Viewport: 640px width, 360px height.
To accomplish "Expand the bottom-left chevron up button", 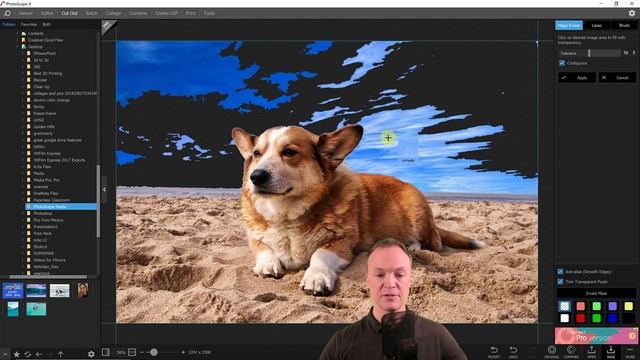I will click(x=4, y=354).
